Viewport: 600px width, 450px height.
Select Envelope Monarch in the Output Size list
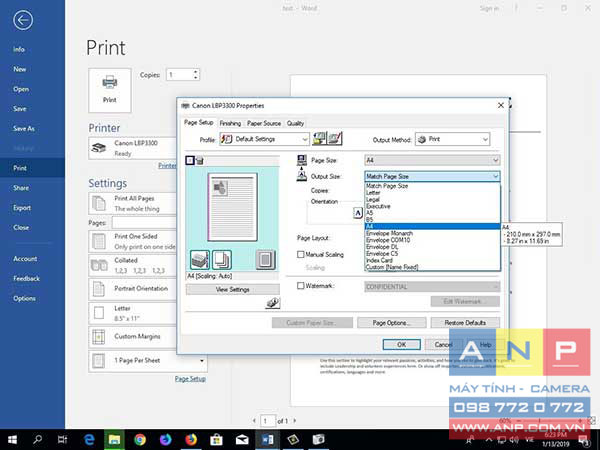[x=432, y=233]
